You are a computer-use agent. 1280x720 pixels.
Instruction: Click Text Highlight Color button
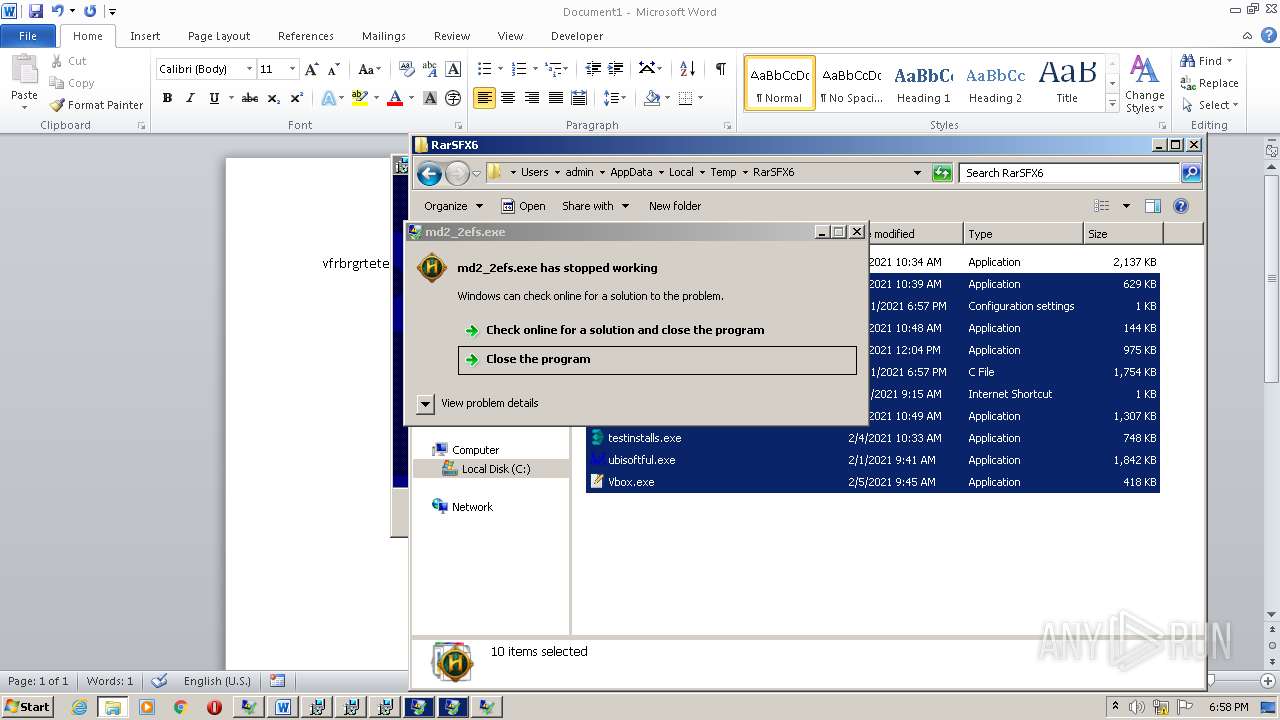(360, 98)
